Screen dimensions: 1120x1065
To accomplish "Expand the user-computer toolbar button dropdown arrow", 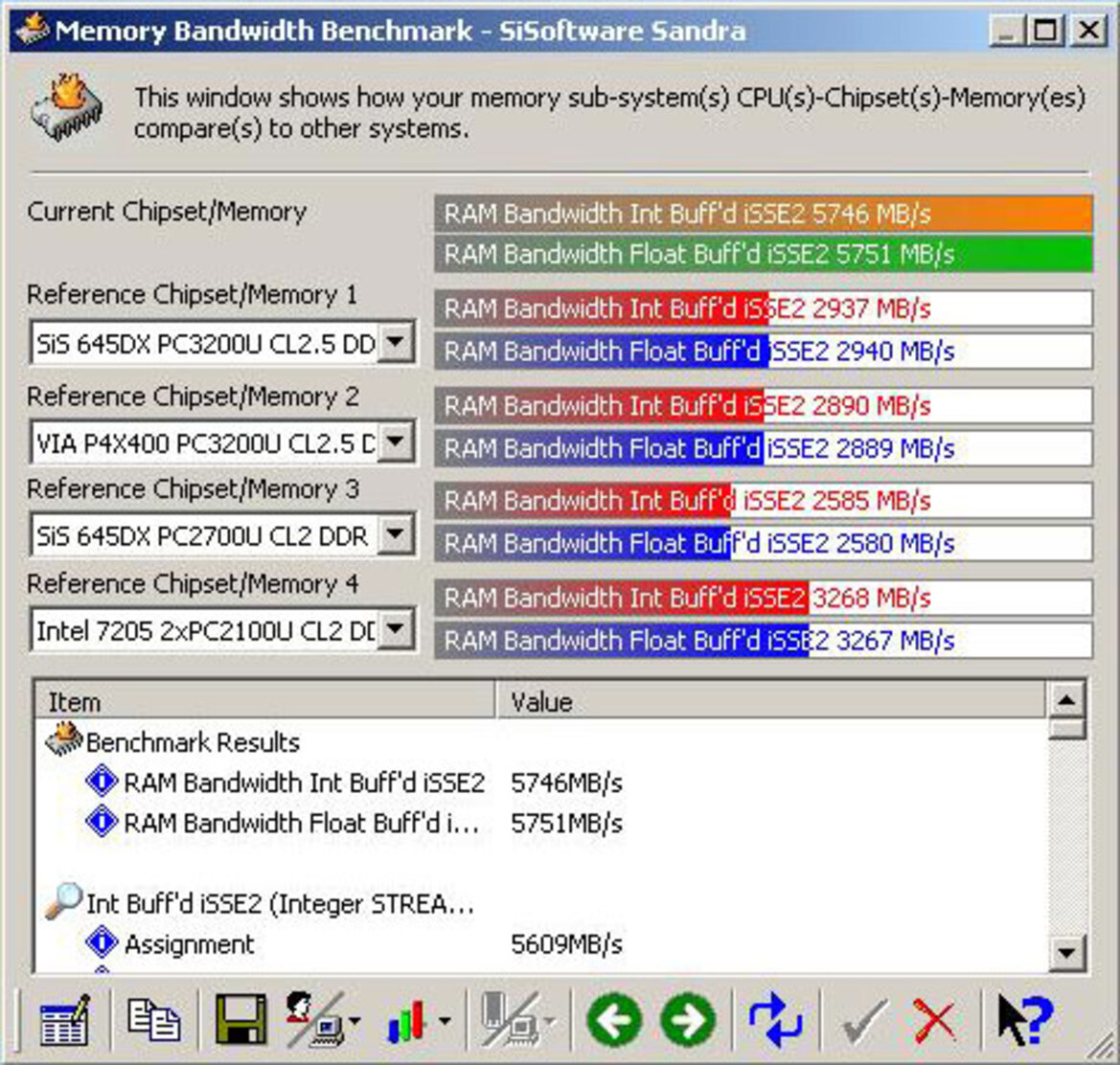I will (x=354, y=1021).
